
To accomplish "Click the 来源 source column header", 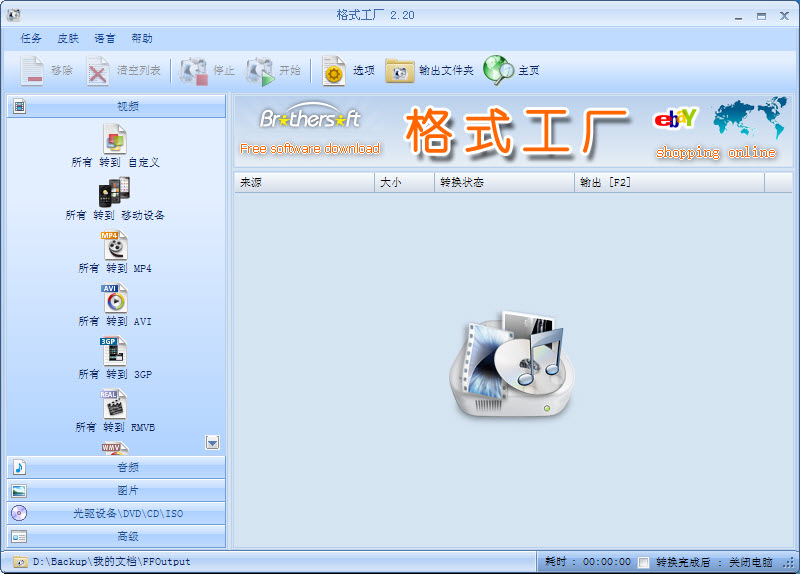I will (304, 183).
